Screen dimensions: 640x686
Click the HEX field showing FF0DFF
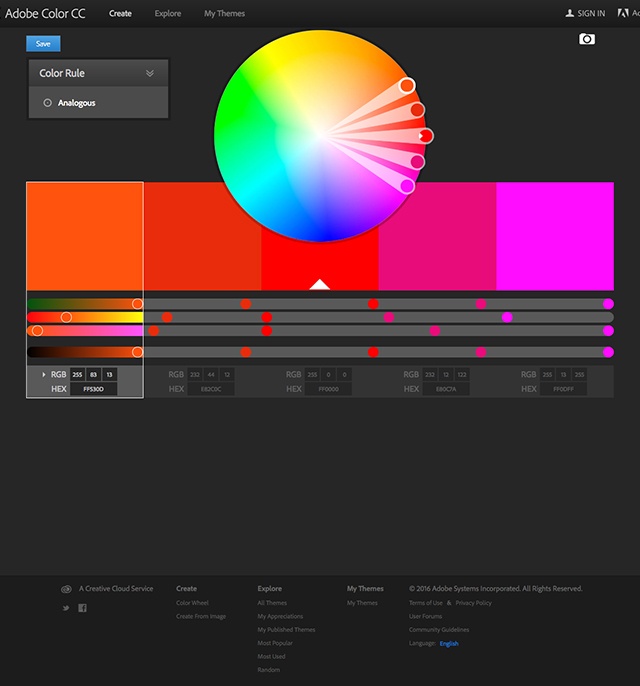[x=563, y=389]
